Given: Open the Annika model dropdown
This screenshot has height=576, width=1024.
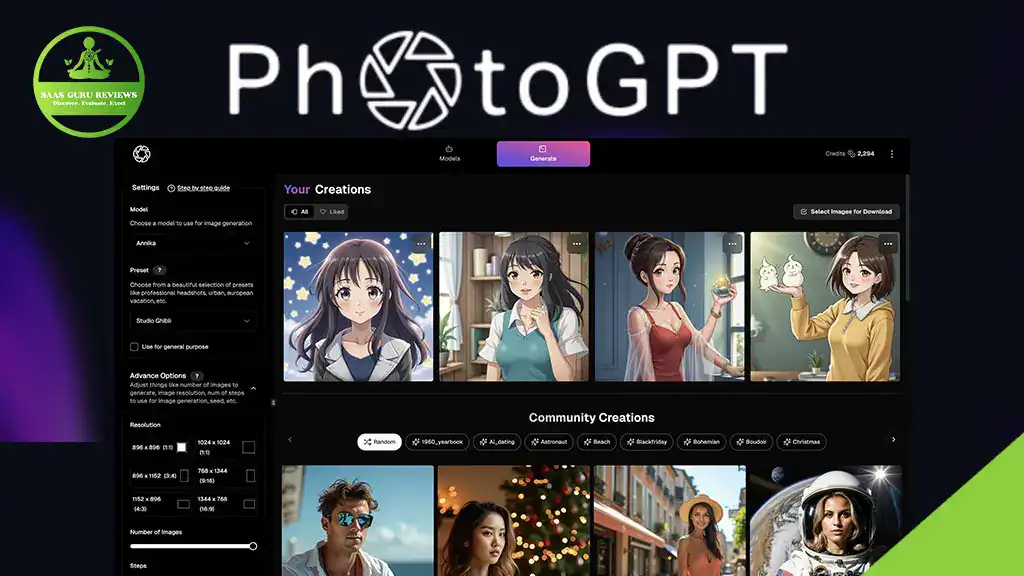Looking at the screenshot, I should click(192, 243).
